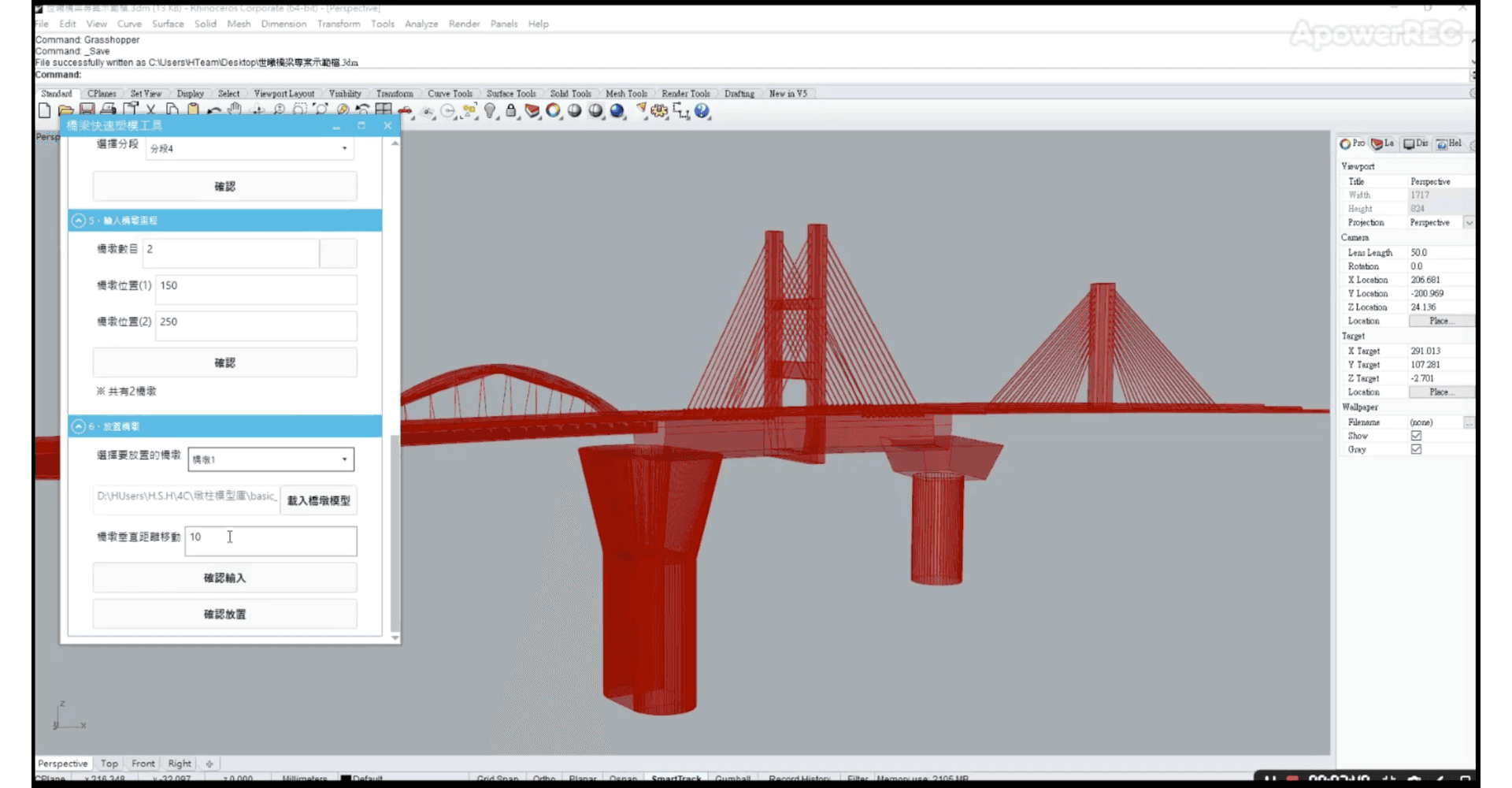This screenshot has height=788, width=1512.
Task: Open the 選擇要放置的橋墩 dropdown
Action: coord(271,459)
